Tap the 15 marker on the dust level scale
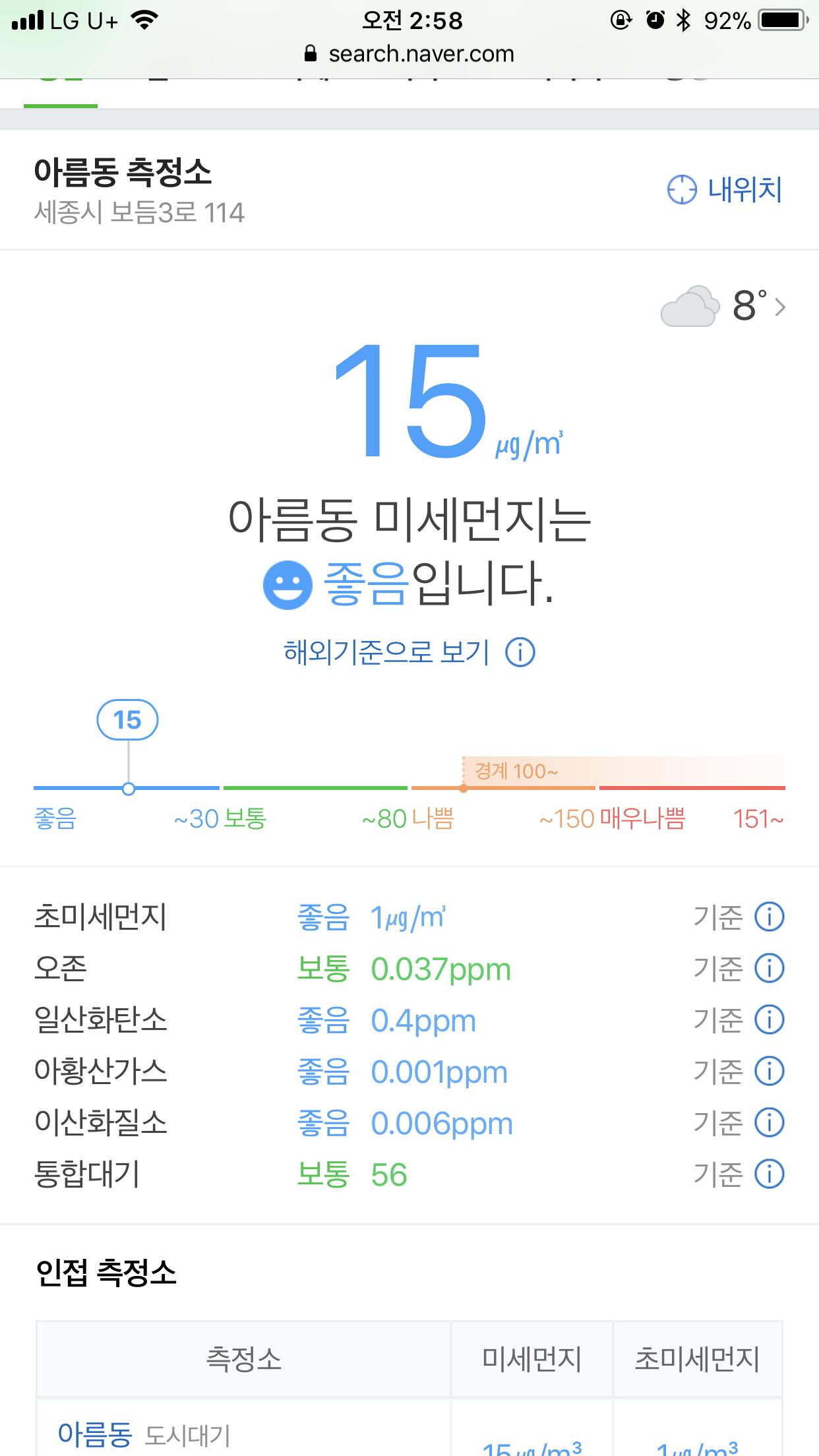The width and height of the screenshot is (819, 1456). 127,720
